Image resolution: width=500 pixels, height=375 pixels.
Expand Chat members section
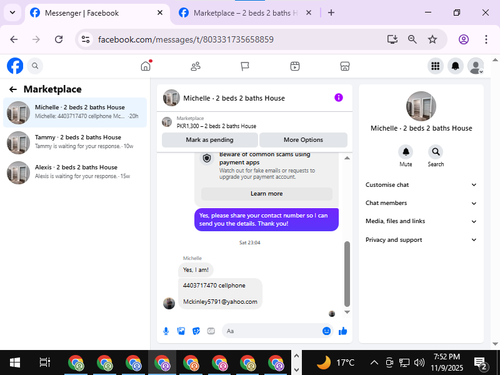click(x=421, y=203)
